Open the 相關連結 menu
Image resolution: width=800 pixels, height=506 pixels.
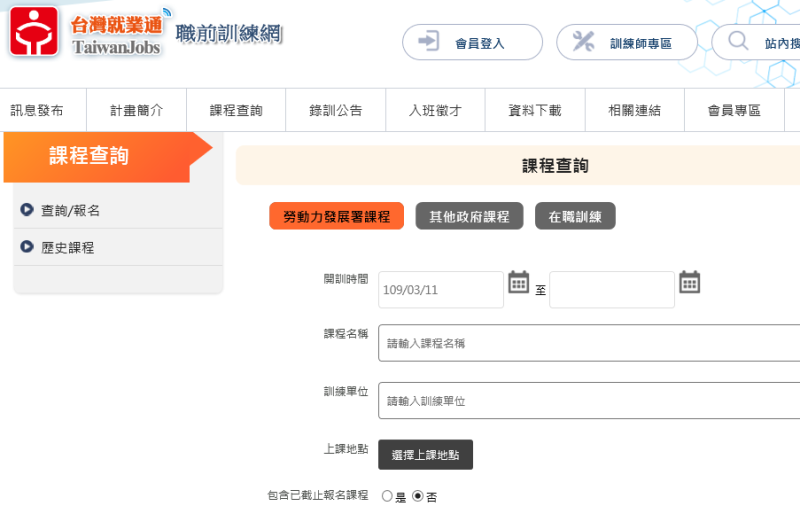[x=635, y=110]
